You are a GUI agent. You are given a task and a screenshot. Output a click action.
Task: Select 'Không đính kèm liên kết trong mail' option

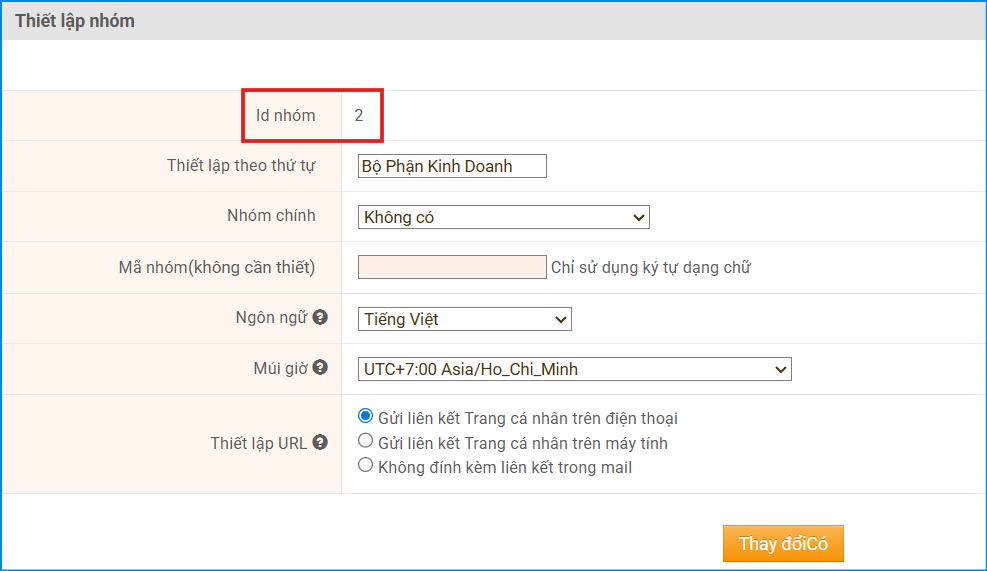click(365, 465)
